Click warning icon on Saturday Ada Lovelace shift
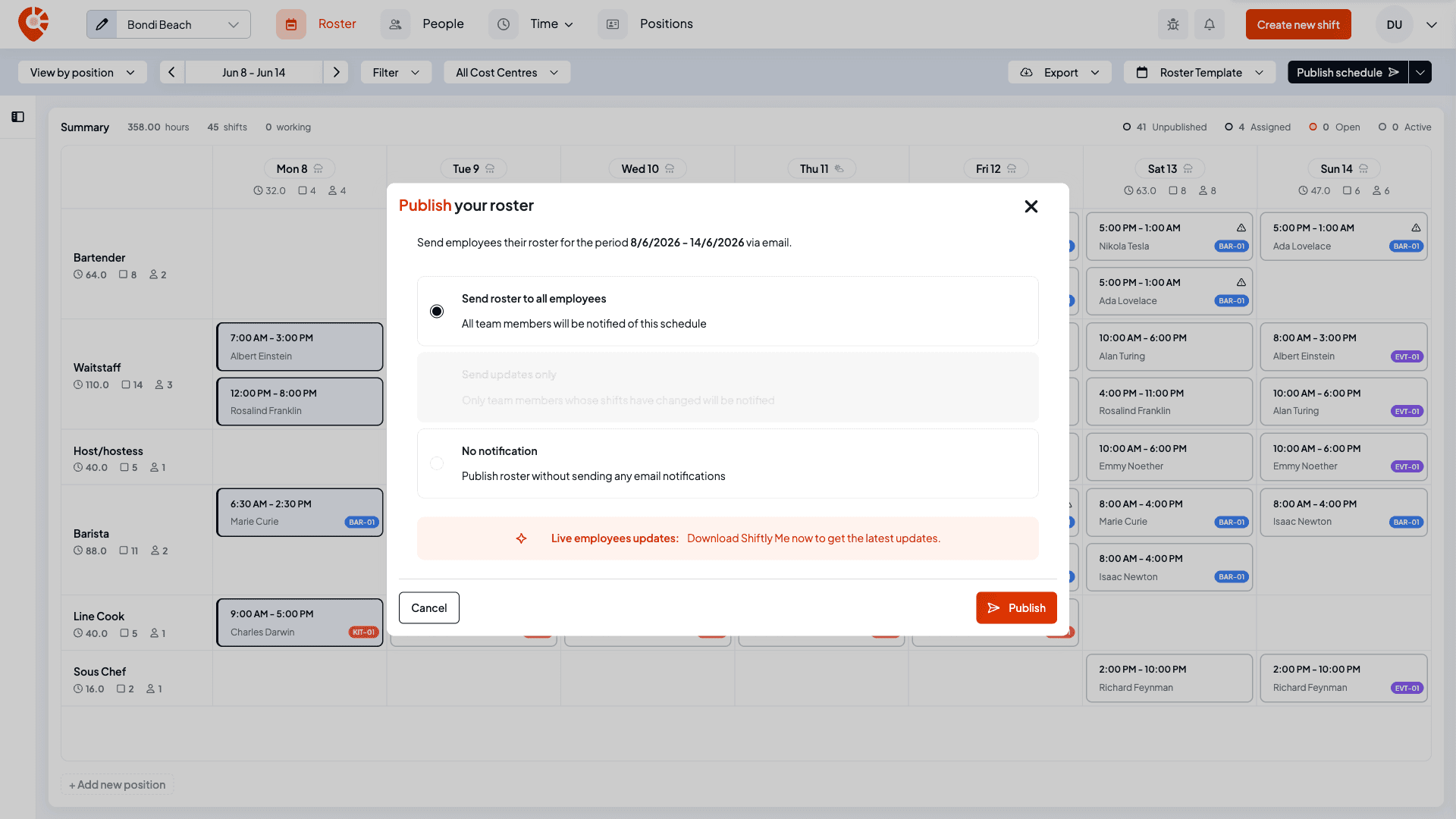 (x=1241, y=282)
